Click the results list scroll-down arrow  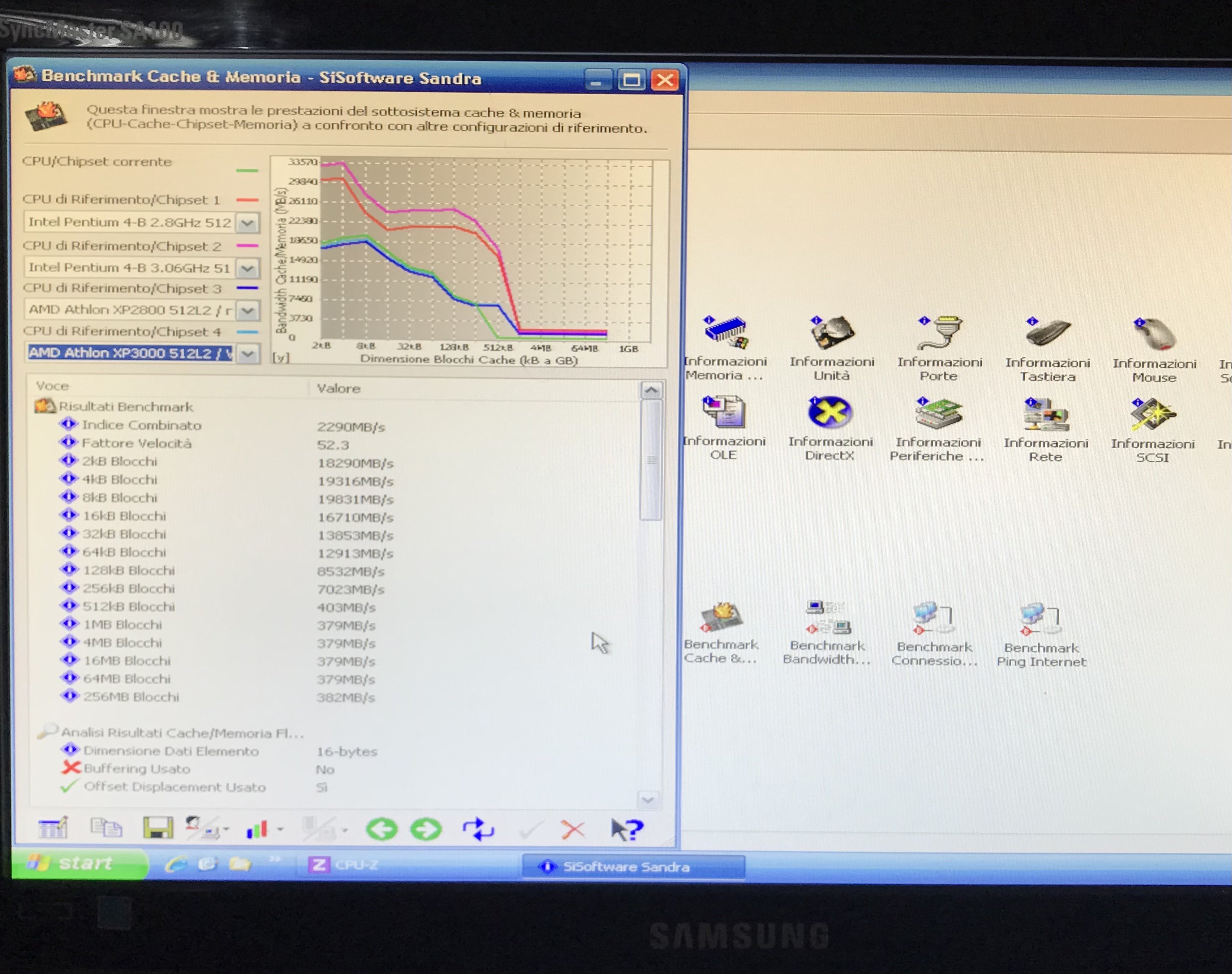click(649, 800)
